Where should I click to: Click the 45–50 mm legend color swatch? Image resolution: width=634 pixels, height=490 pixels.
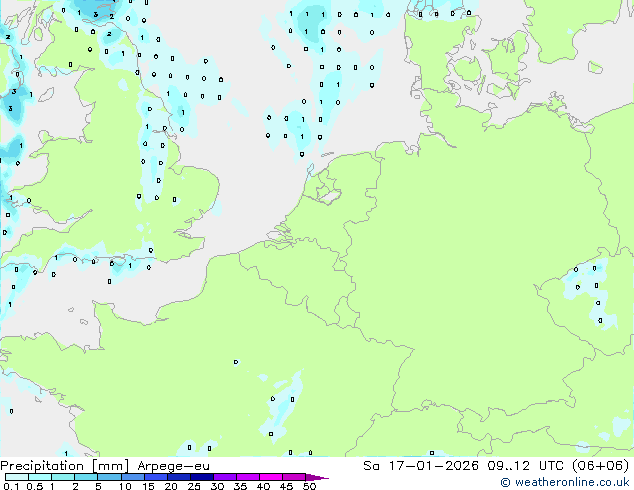tap(294, 477)
